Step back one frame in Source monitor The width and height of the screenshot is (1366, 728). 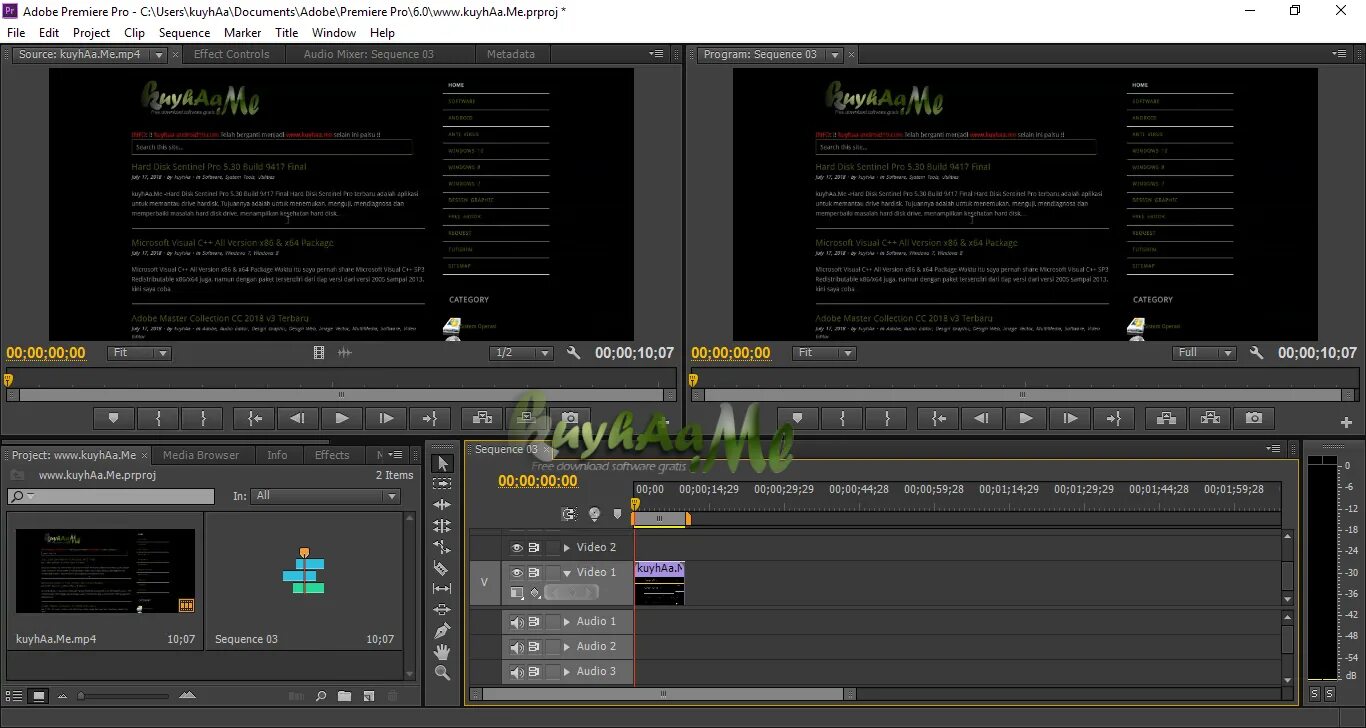pos(297,418)
